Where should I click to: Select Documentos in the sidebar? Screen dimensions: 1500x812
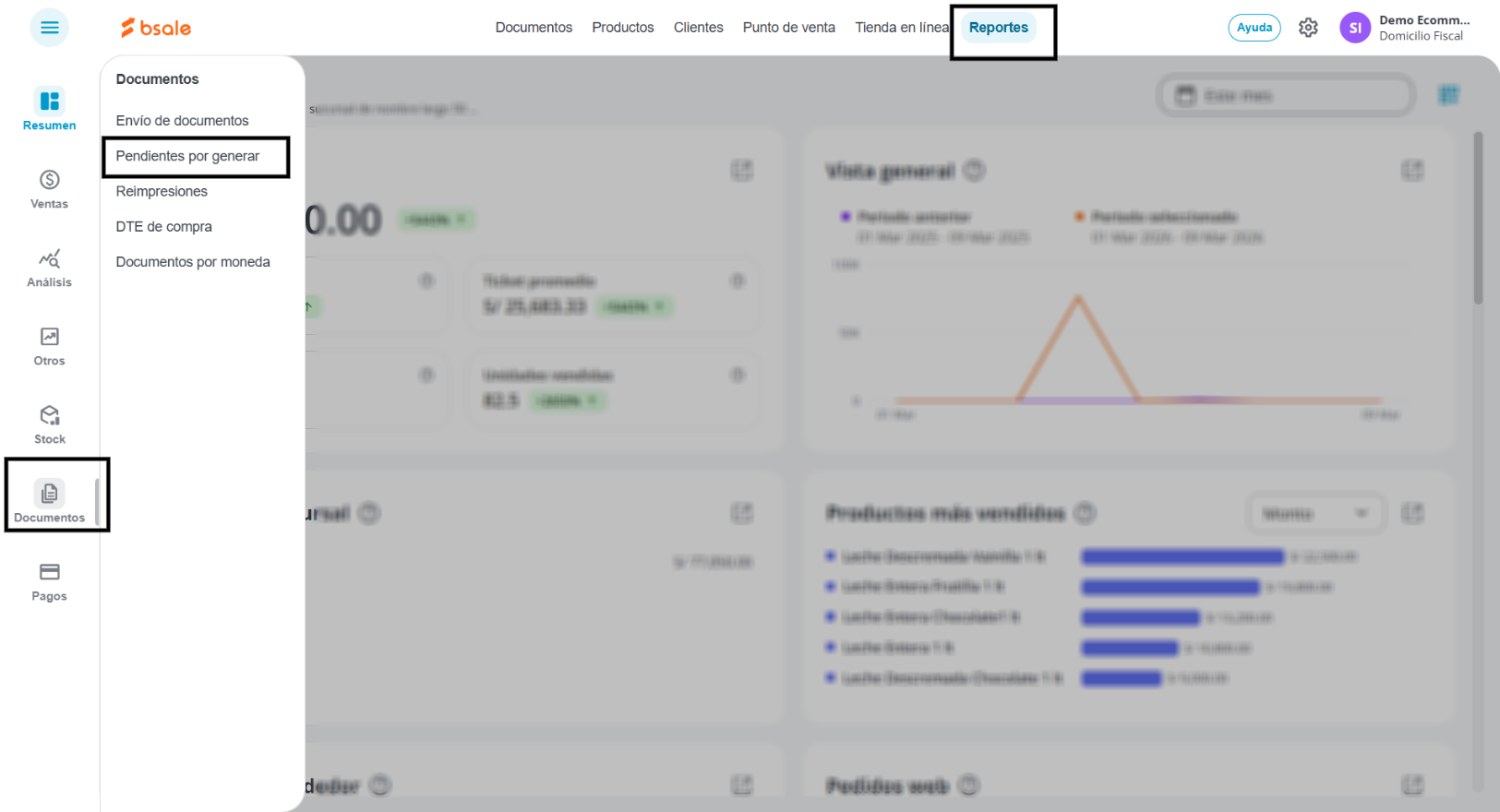[50, 502]
